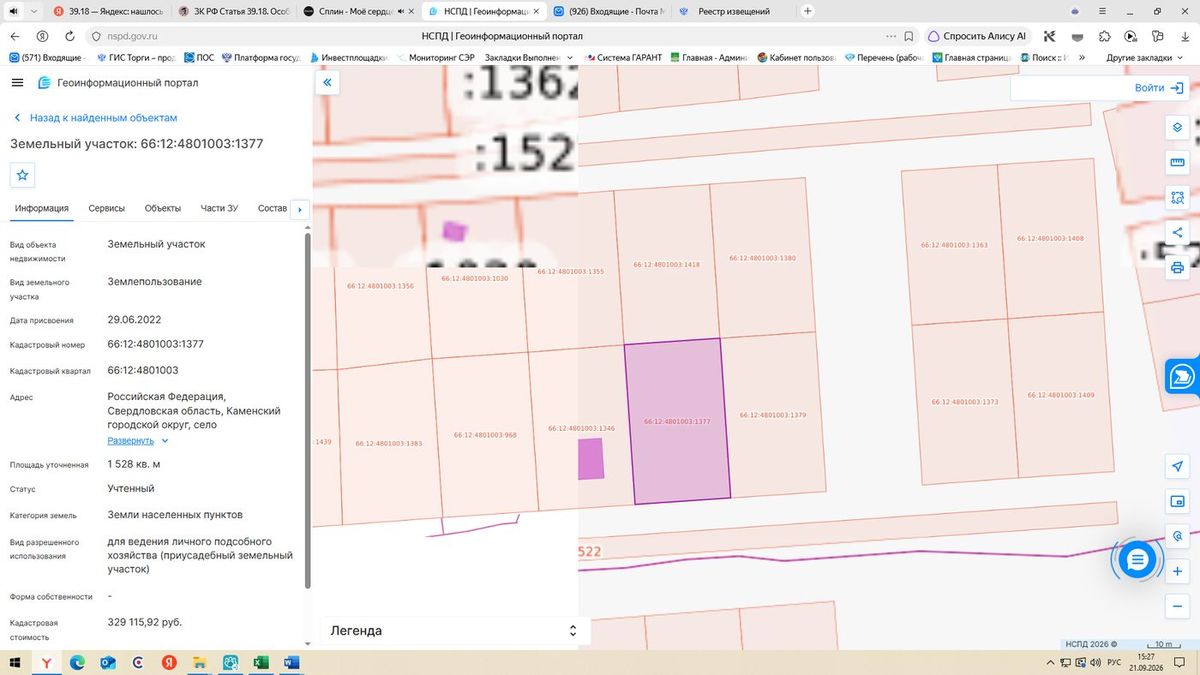Click the highlighted parcel 66:12:4801003:1377
This screenshot has width=1200, height=675.
(x=677, y=421)
